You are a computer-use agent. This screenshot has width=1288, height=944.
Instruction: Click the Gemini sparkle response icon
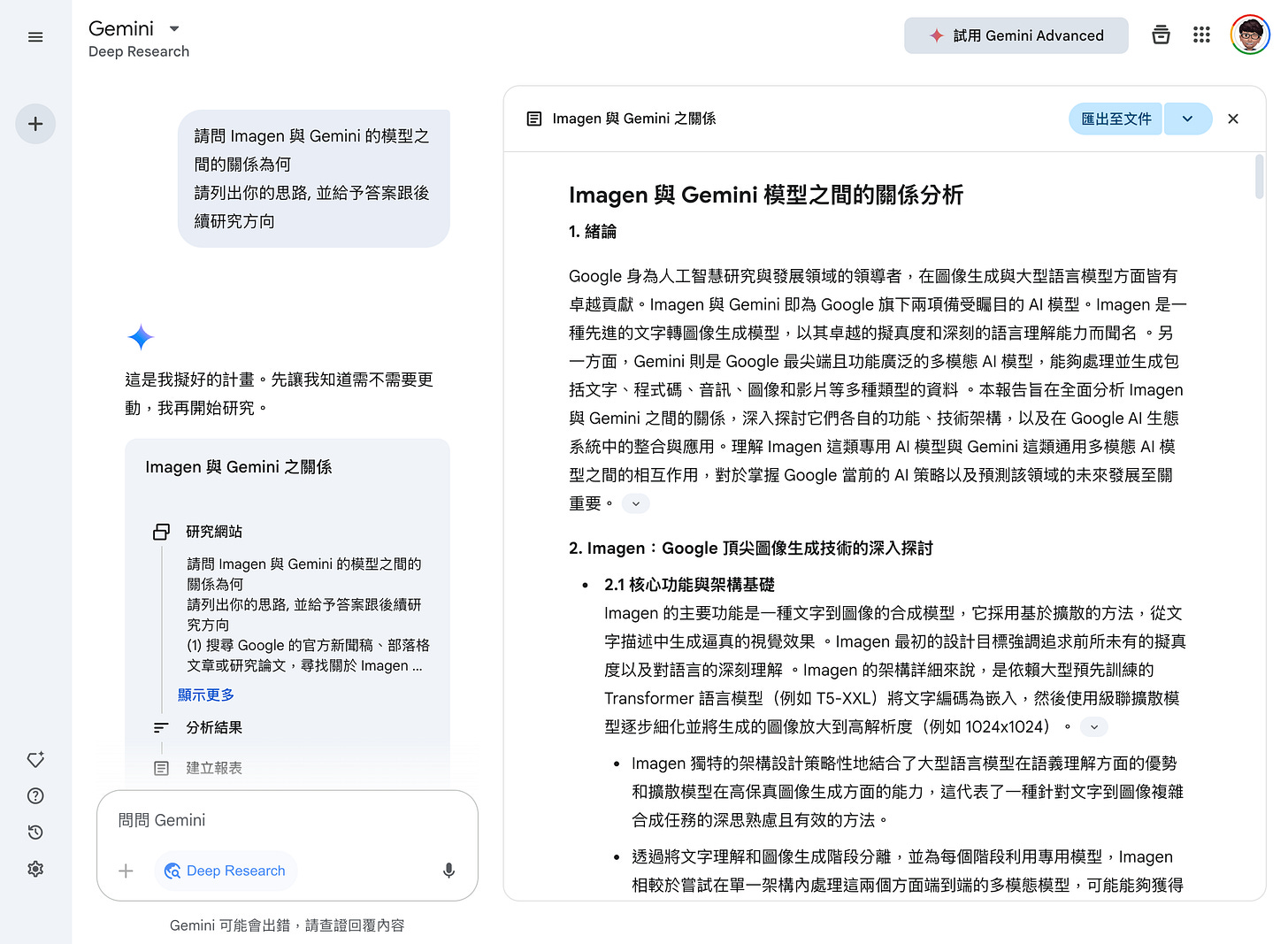click(x=141, y=337)
